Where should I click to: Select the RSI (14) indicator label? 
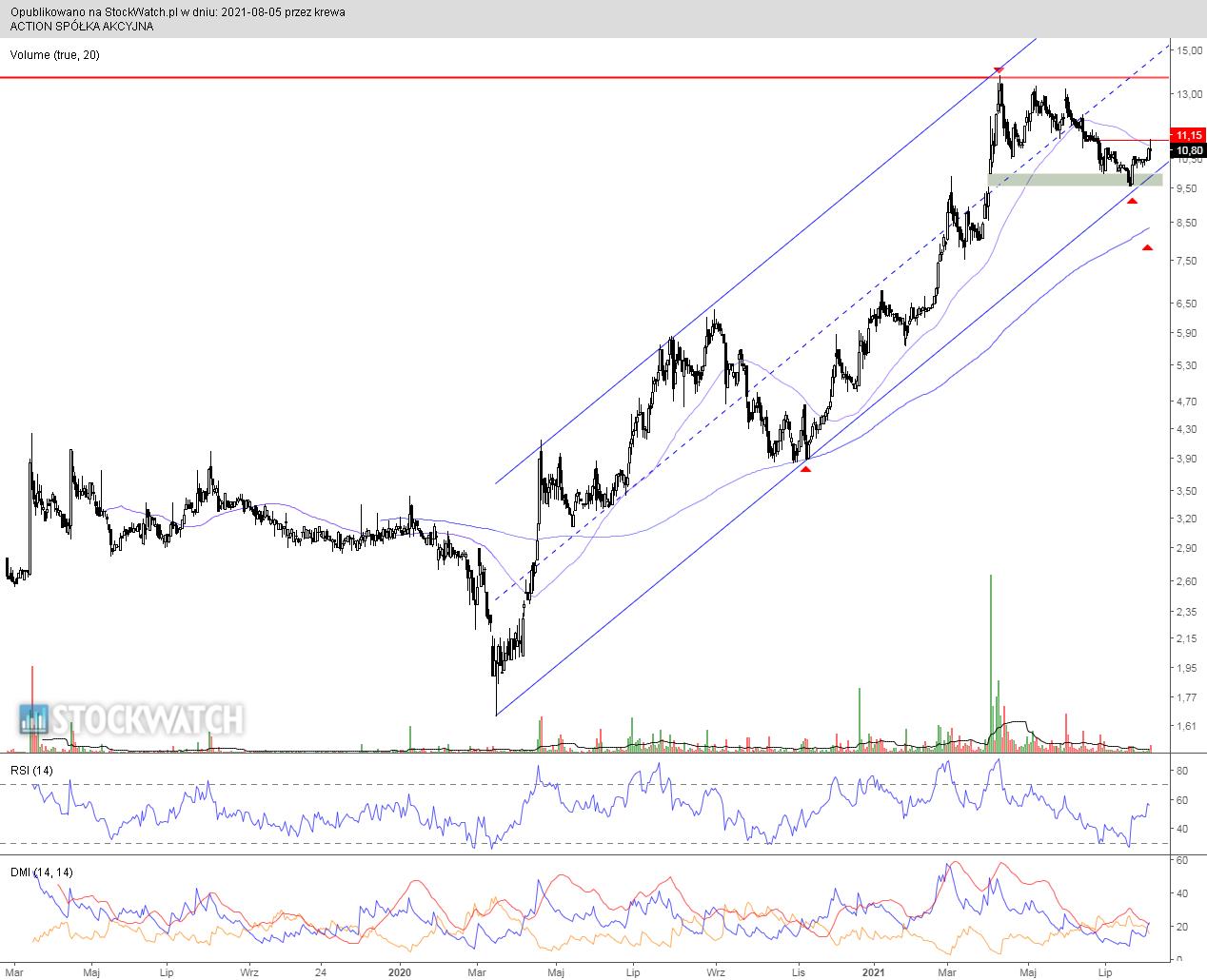coord(31,770)
